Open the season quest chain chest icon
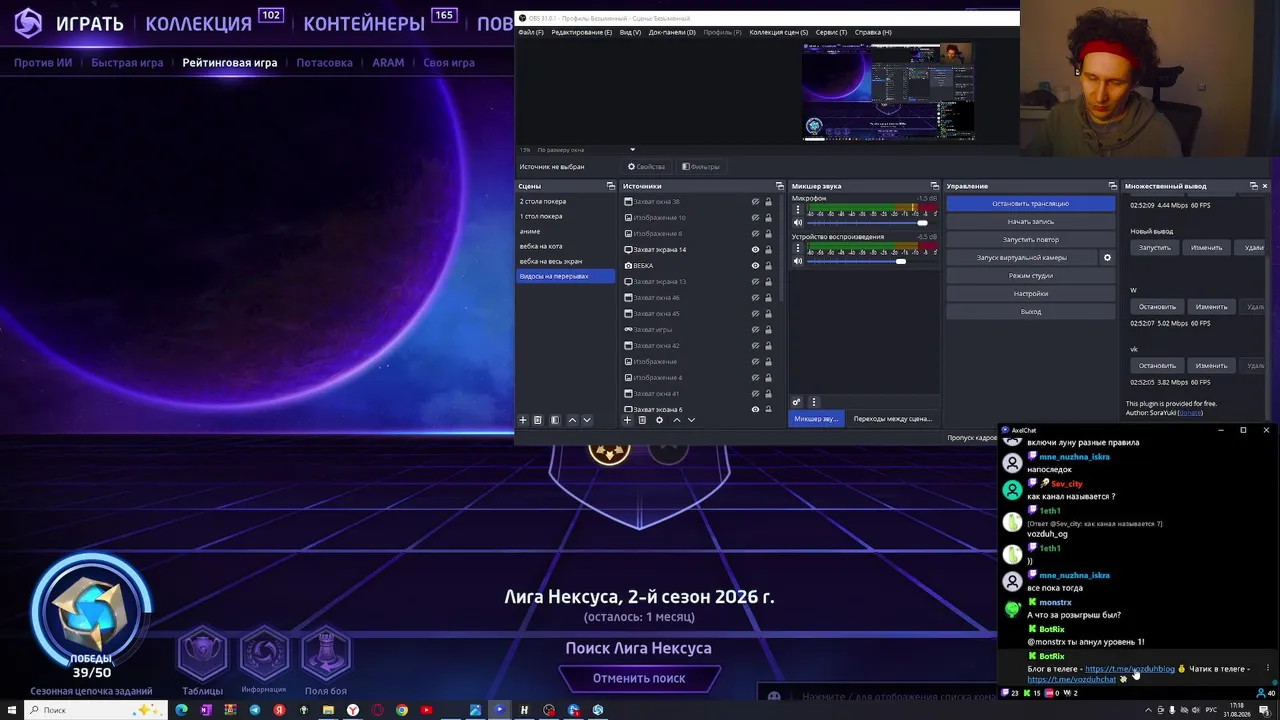The image size is (1280, 720). coord(91,612)
